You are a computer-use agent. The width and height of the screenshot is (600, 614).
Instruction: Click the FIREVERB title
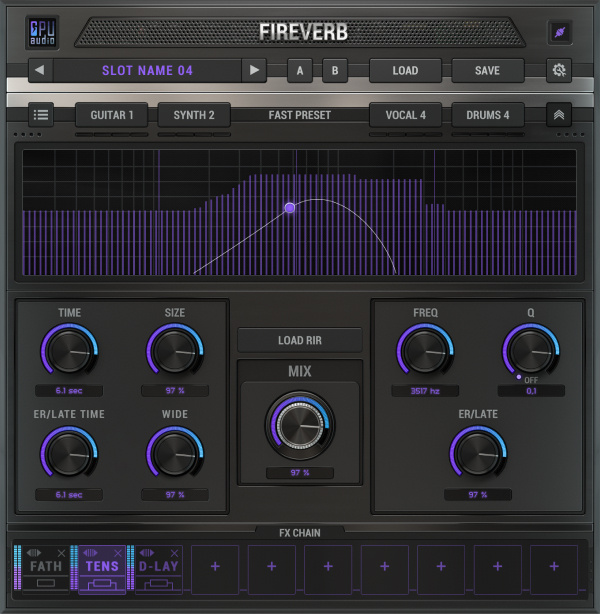304,32
